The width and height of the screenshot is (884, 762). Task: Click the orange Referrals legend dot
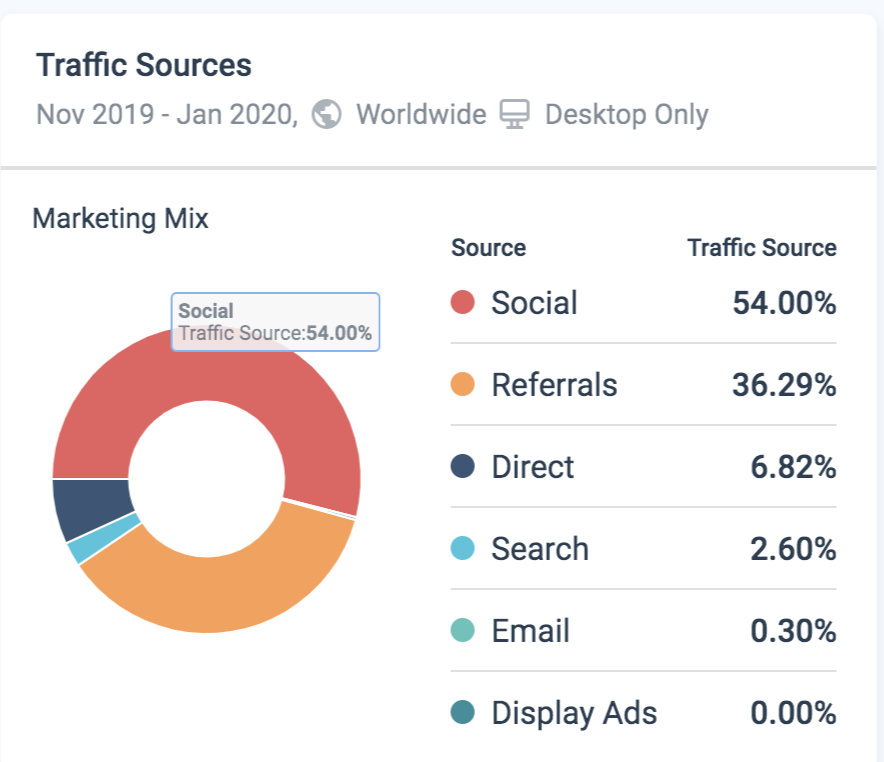[x=462, y=385]
